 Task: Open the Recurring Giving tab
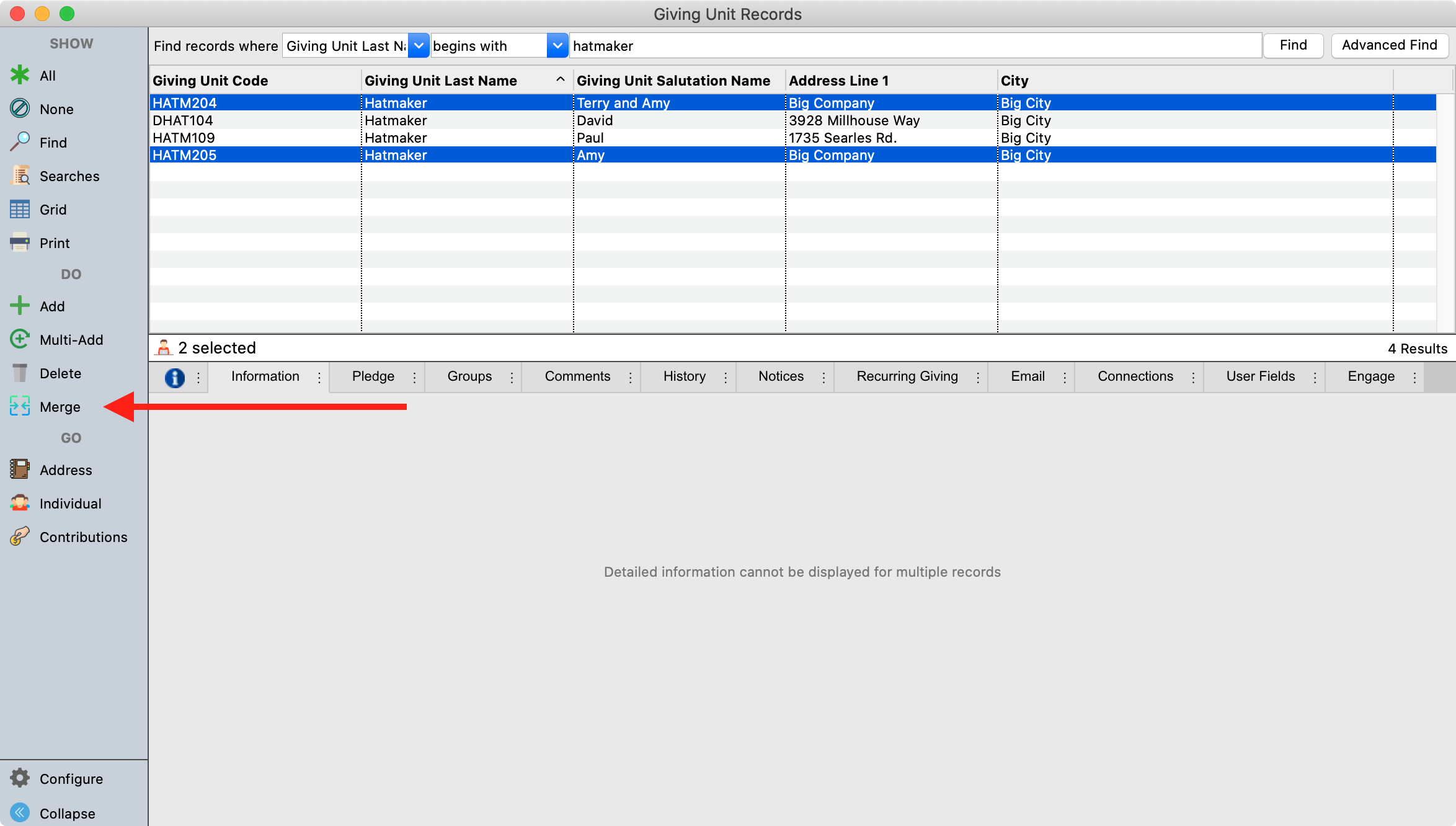907,376
